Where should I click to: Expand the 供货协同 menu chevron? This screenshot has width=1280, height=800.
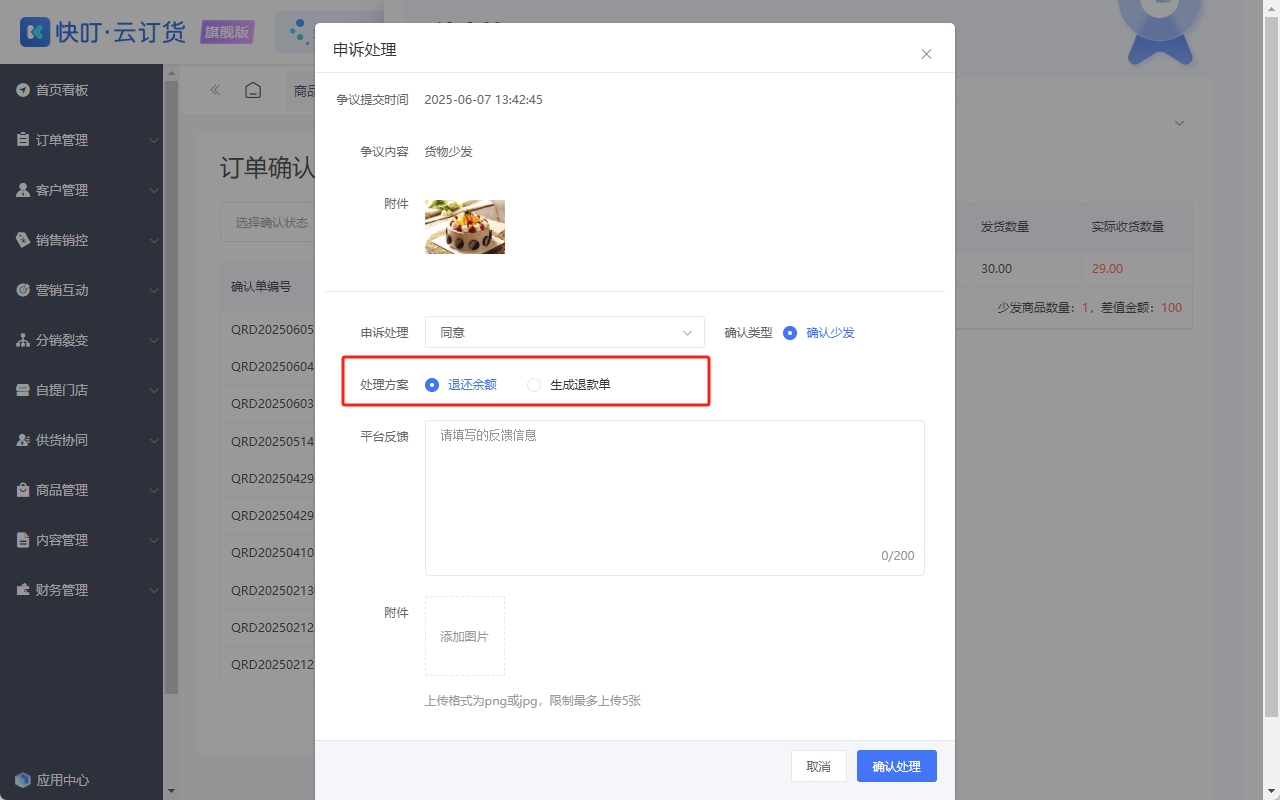(x=154, y=441)
